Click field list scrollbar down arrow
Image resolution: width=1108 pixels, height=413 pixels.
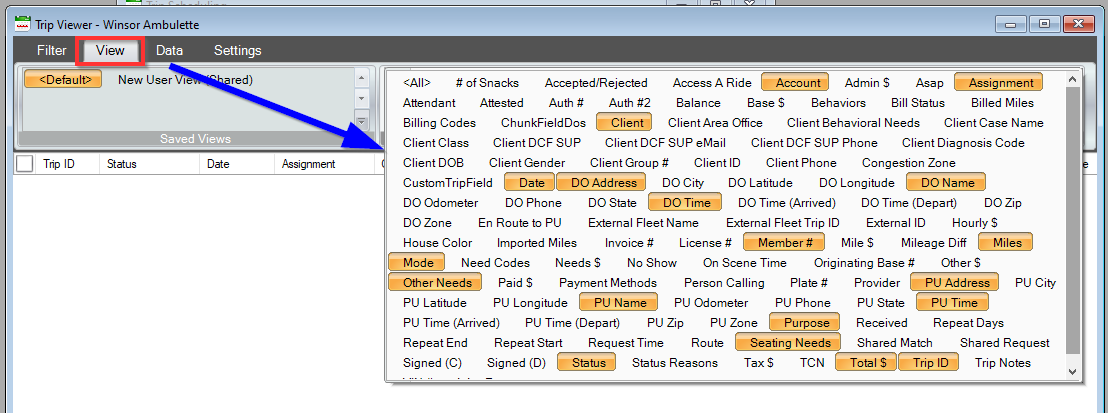pos(1072,371)
